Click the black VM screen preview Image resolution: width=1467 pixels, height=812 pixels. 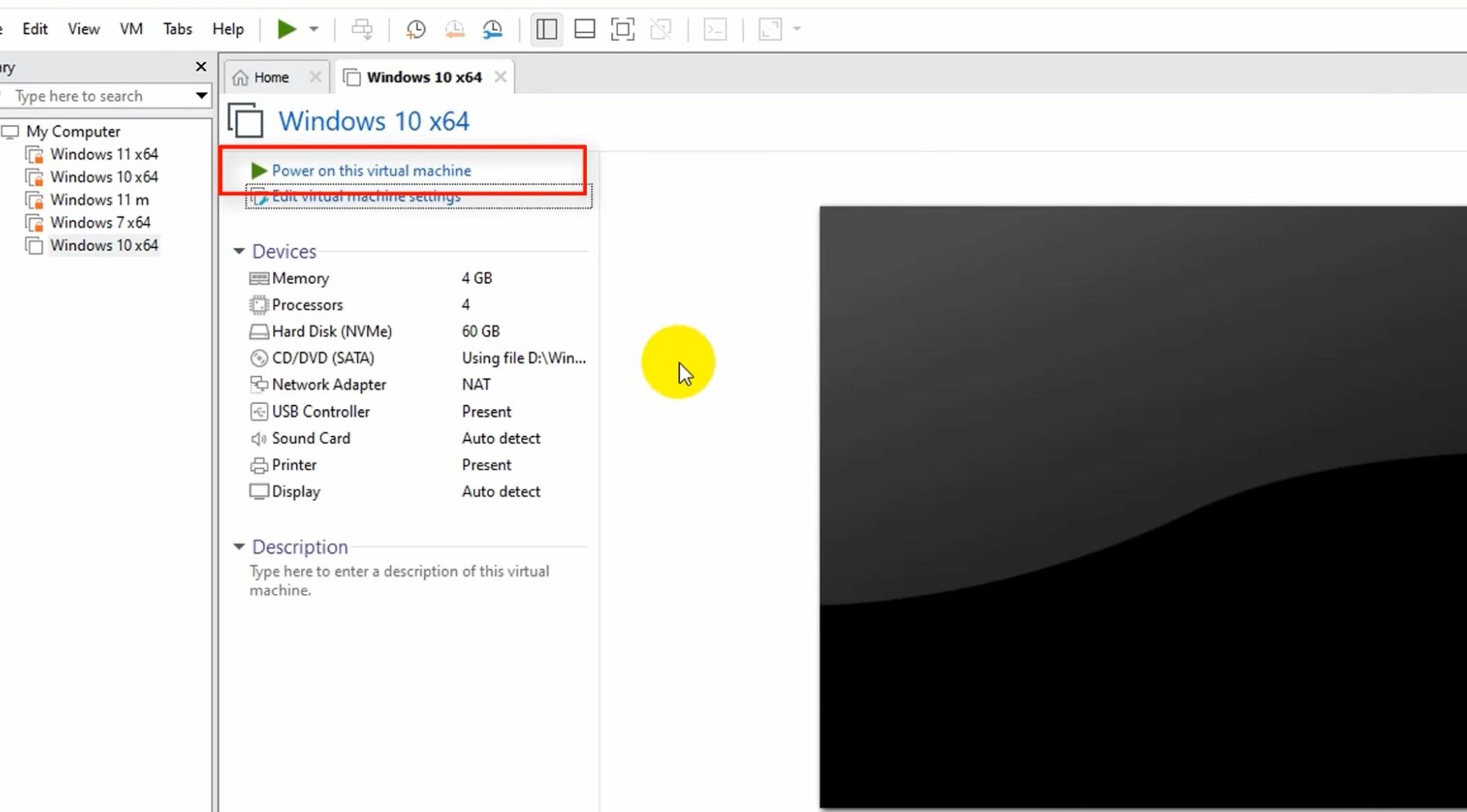[x=1143, y=507]
